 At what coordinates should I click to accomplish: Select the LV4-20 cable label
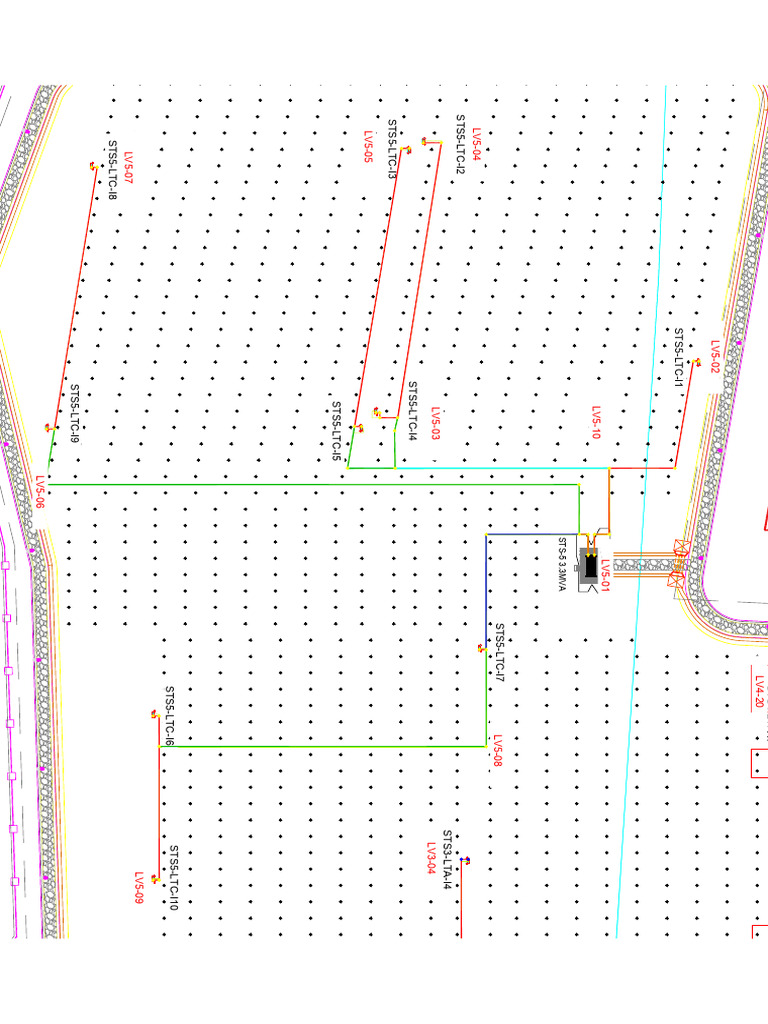(x=760, y=692)
